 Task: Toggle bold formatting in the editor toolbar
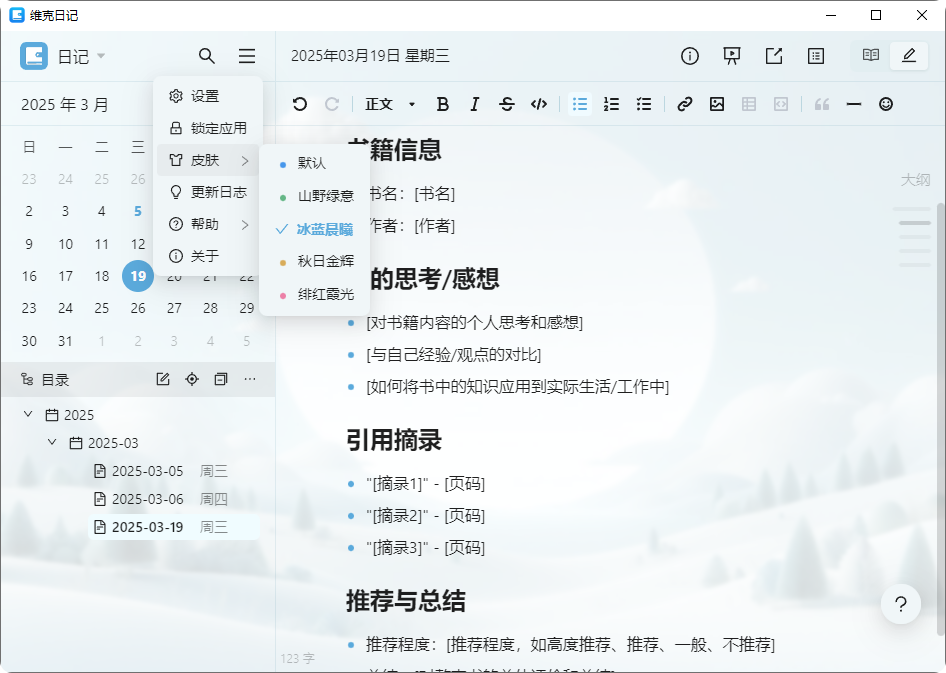click(x=442, y=103)
